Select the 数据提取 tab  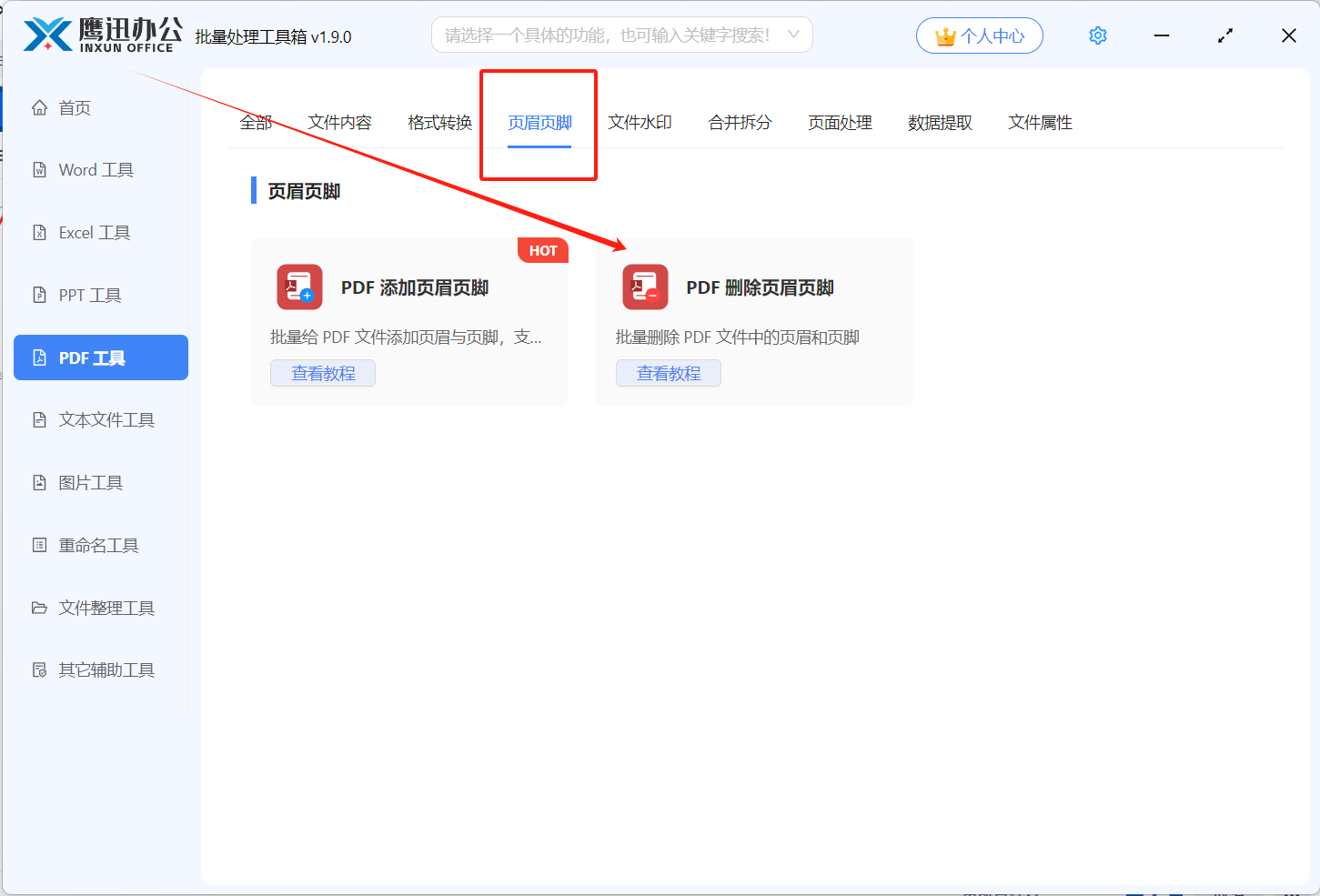pos(941,122)
